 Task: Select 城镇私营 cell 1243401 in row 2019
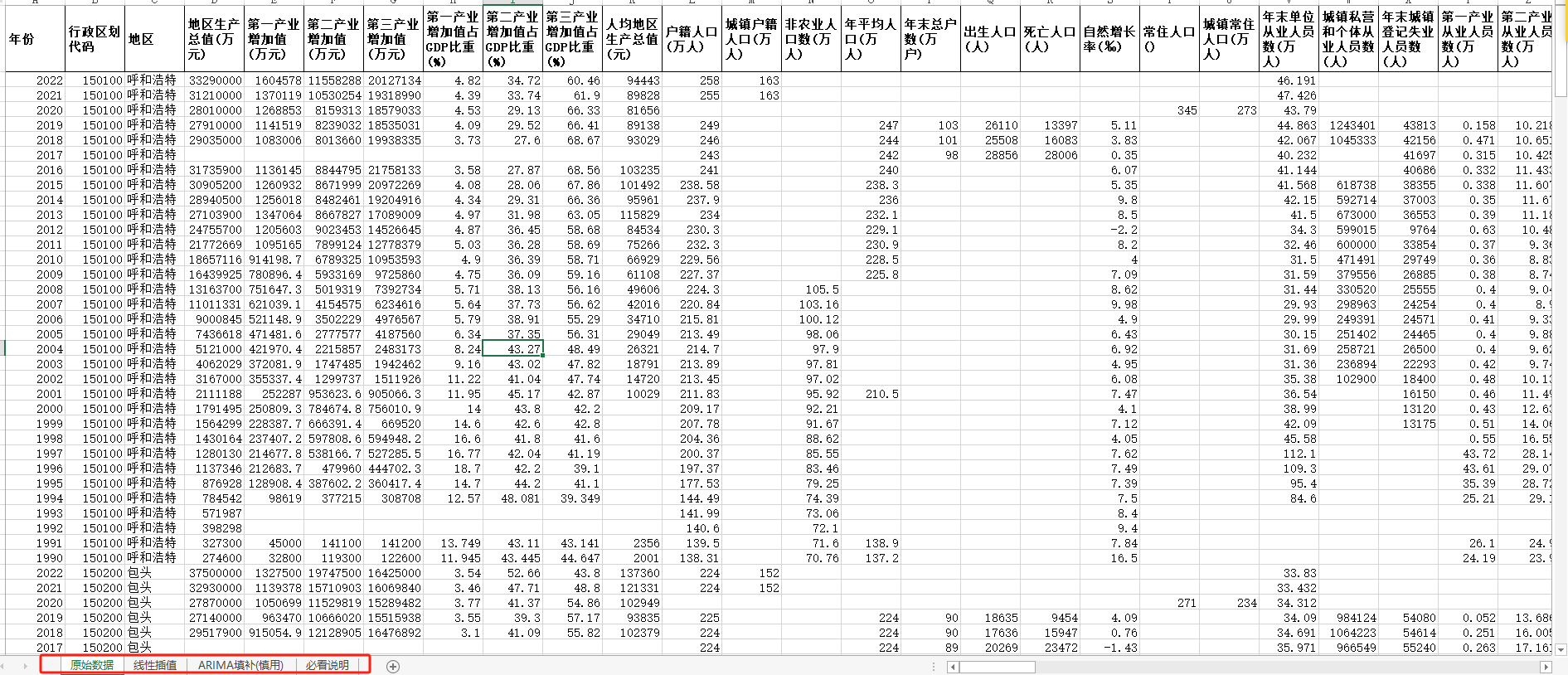[x=1348, y=125]
